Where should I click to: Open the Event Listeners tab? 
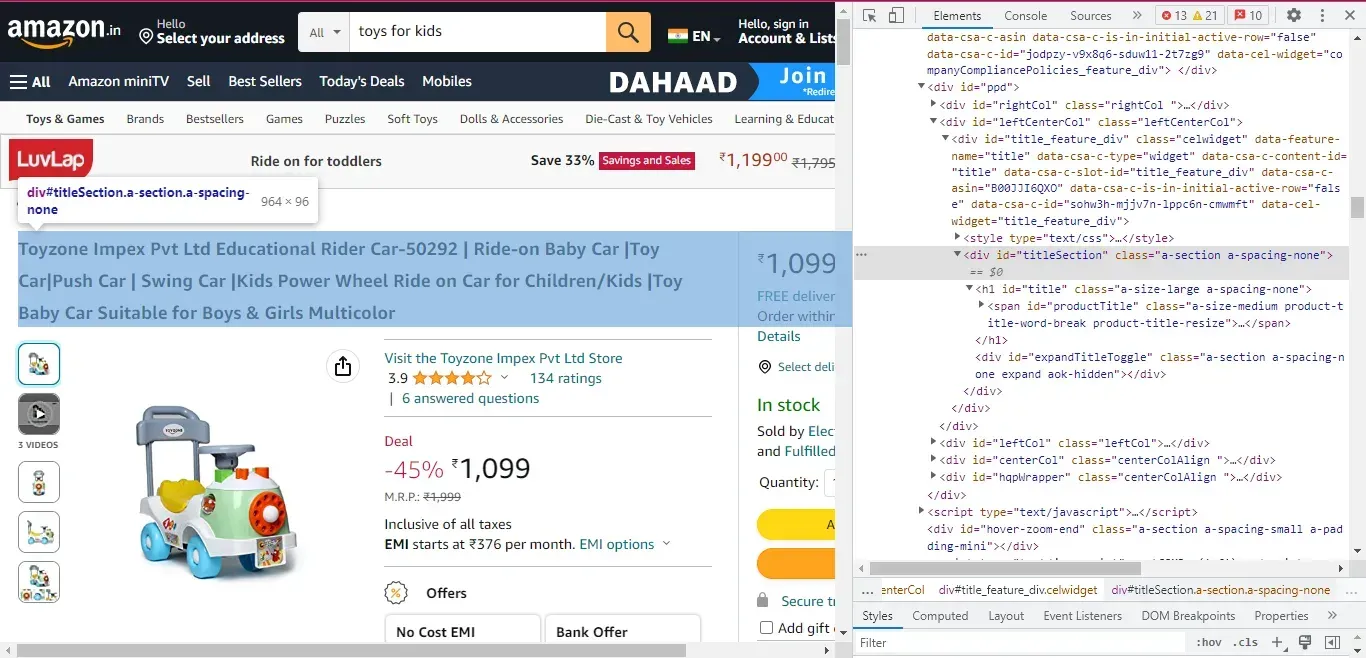[x=1083, y=616]
